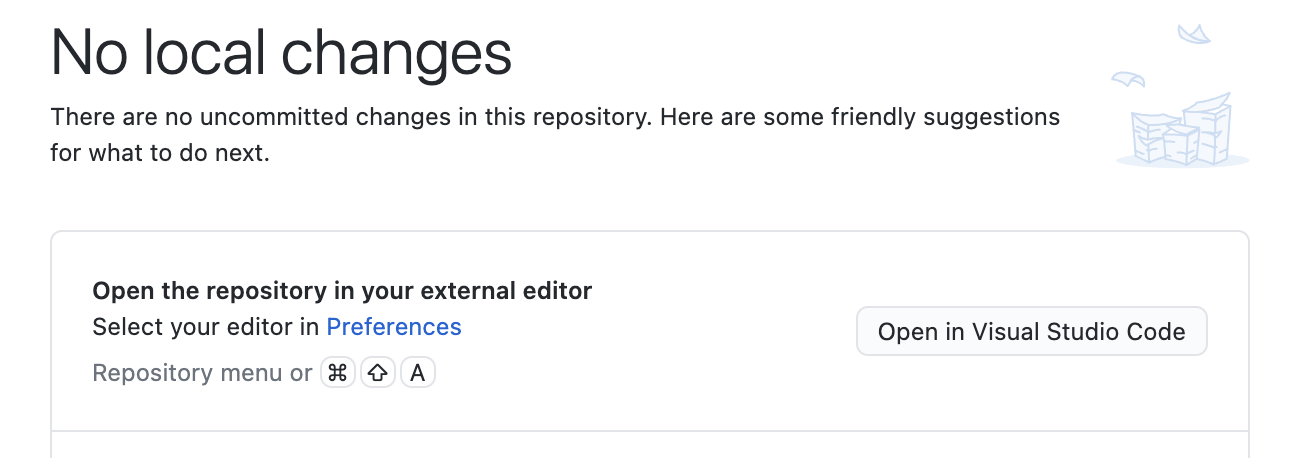Click the letter A keycap
The height and width of the screenshot is (458, 1302).
click(x=418, y=373)
